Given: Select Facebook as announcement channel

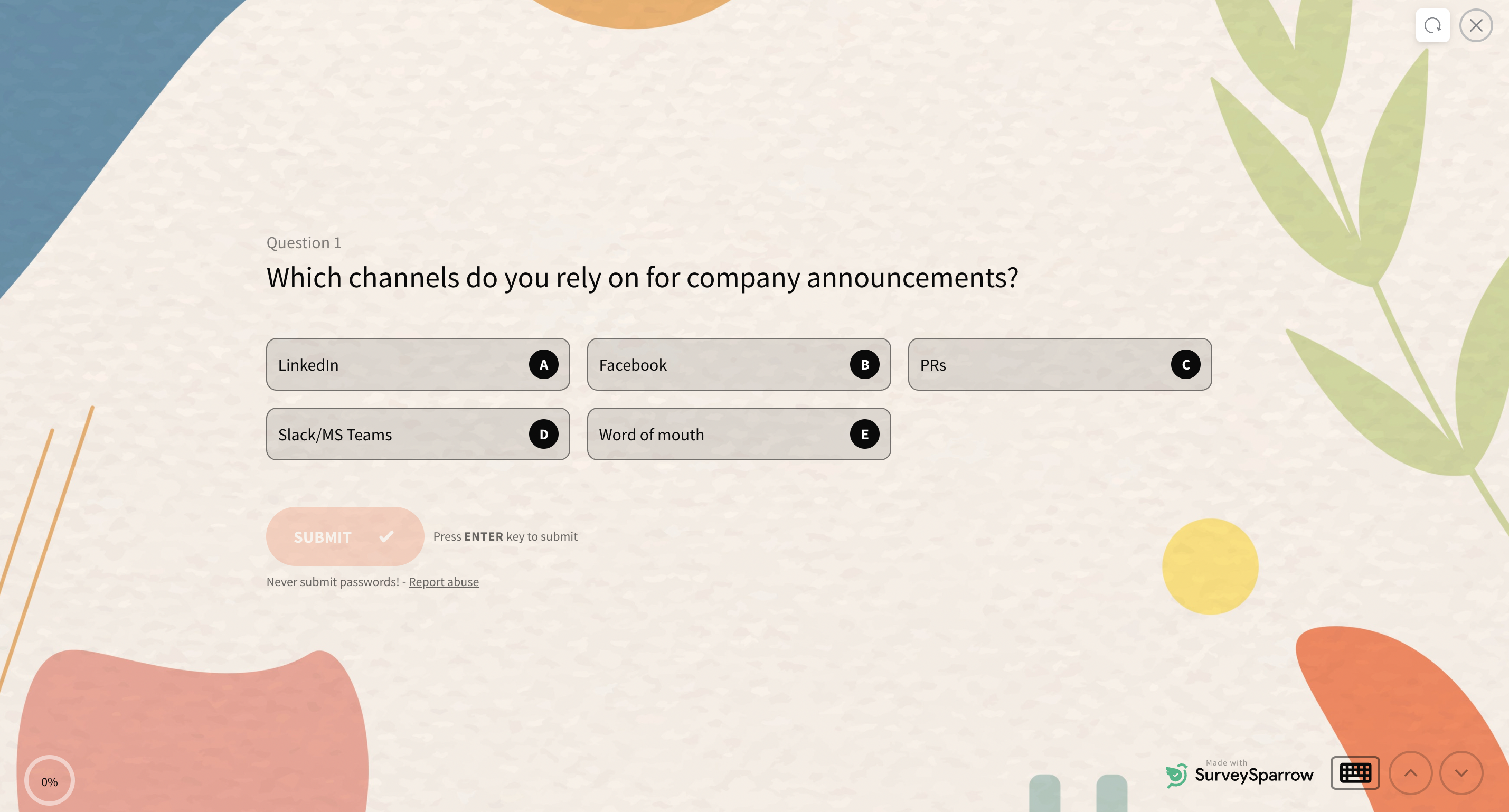Looking at the screenshot, I should tap(739, 363).
